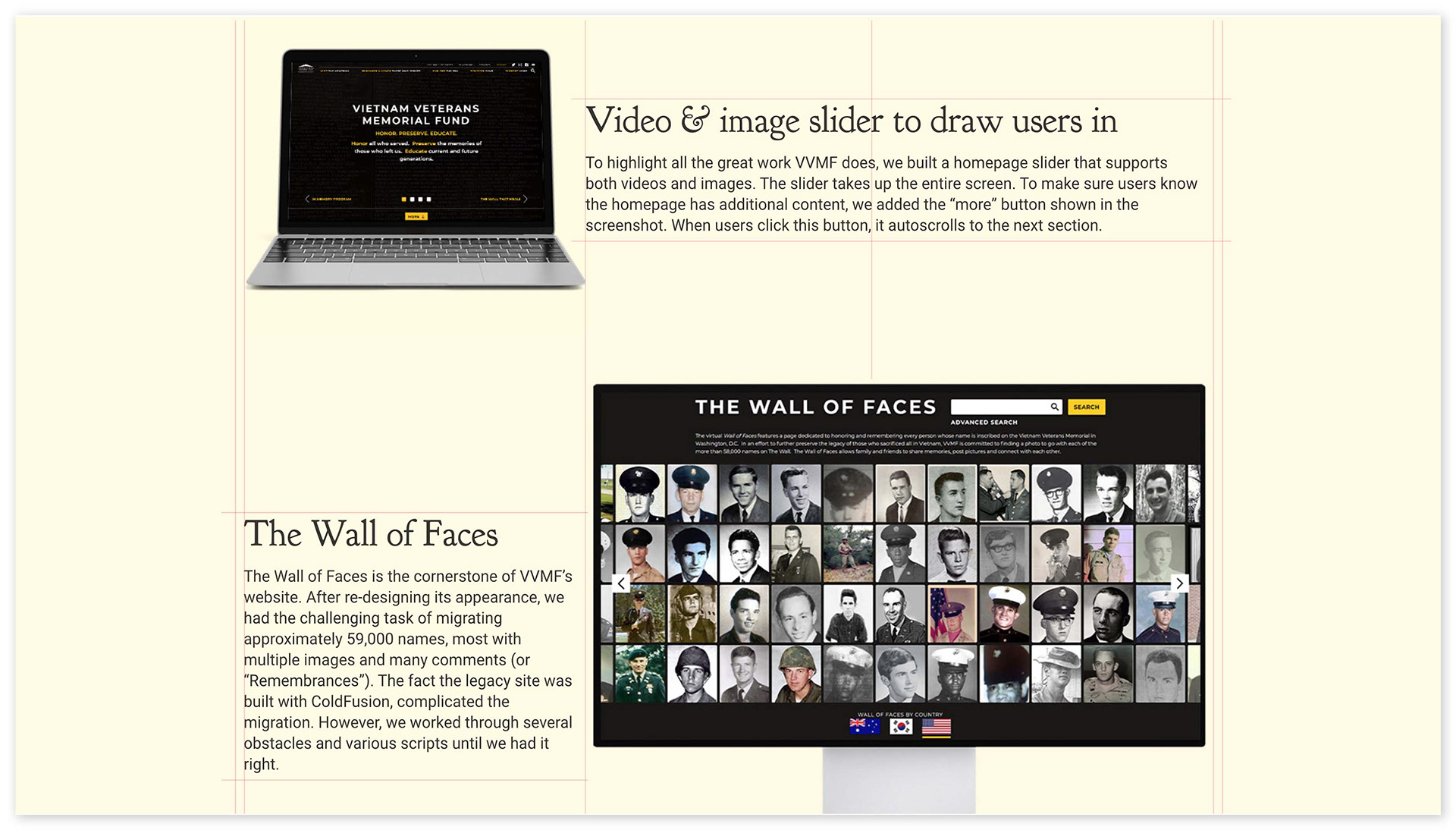Select the third slider dot on laptop

(420, 200)
